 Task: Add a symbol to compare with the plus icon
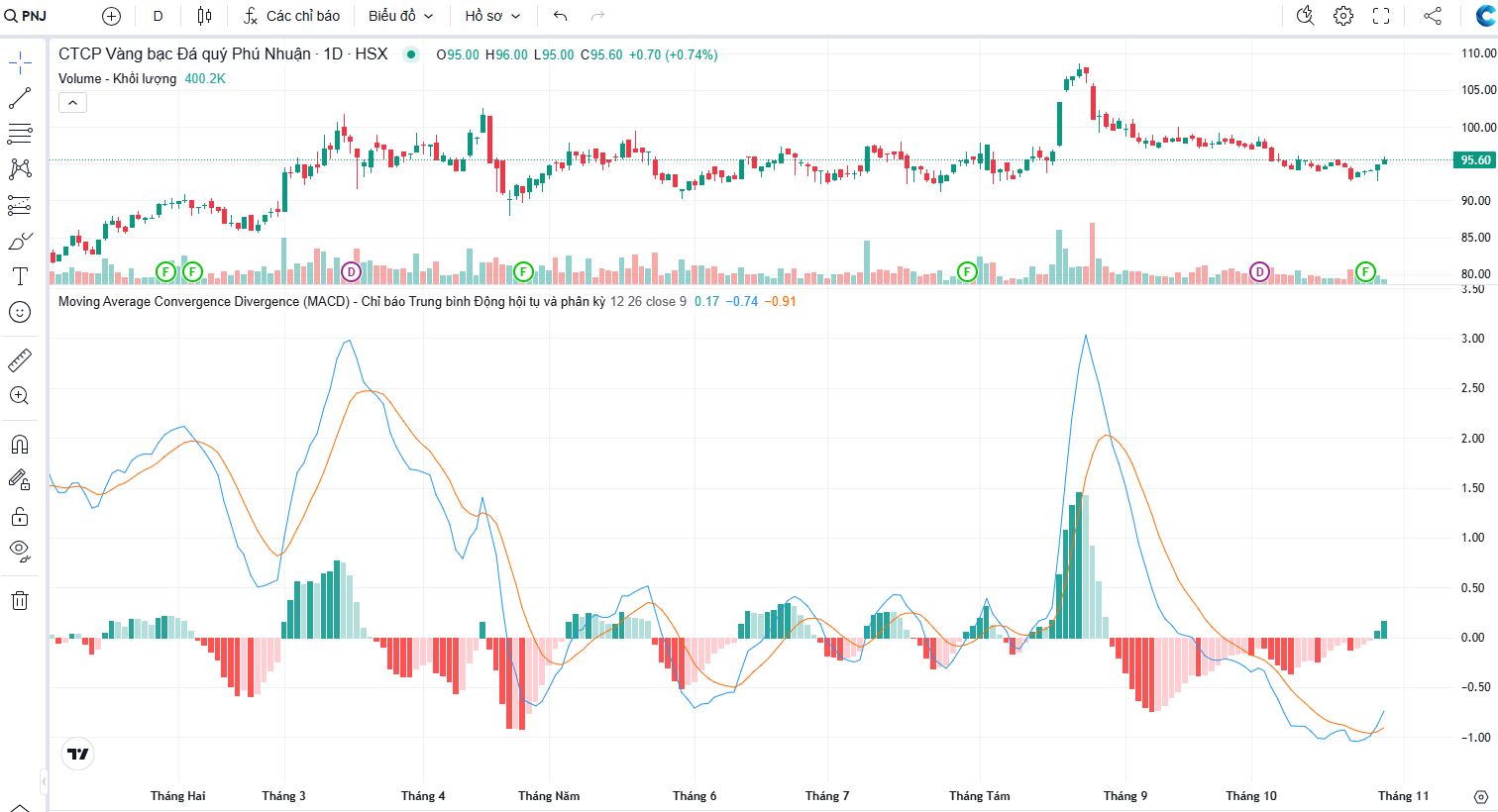pos(111,16)
